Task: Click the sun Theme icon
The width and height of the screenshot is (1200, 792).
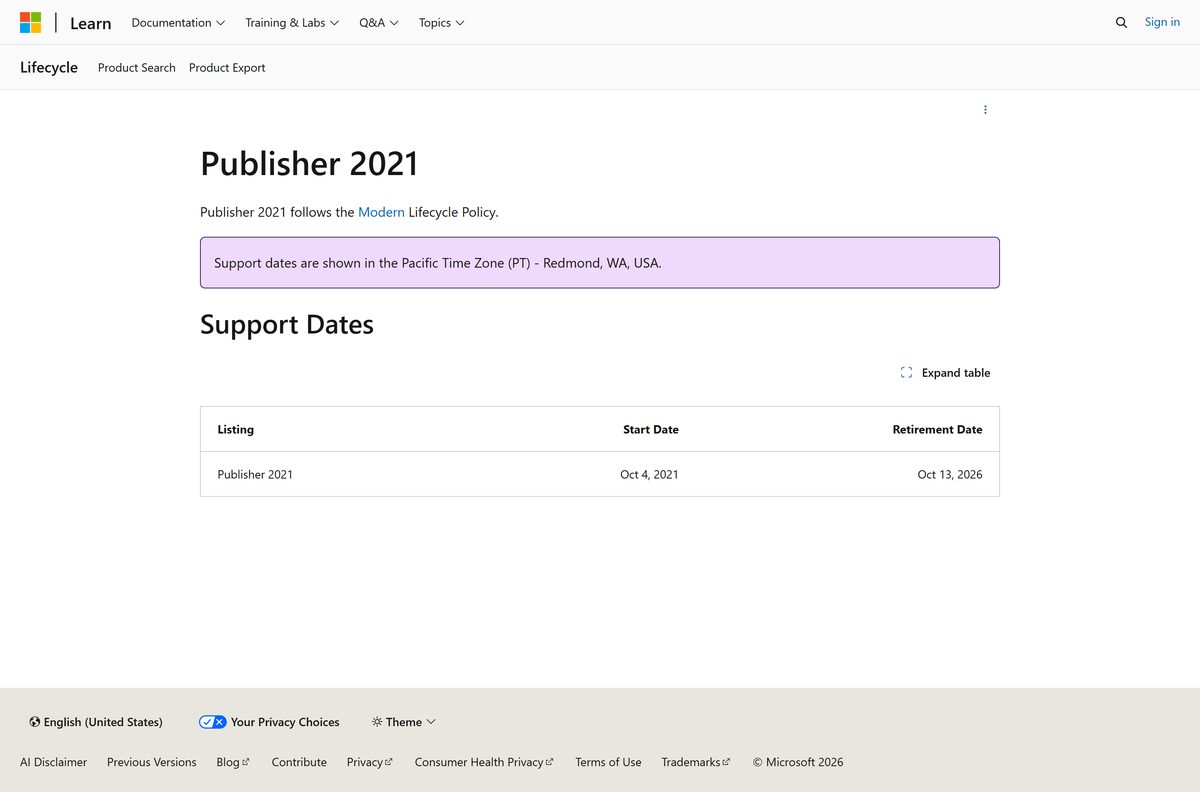Action: 377,722
